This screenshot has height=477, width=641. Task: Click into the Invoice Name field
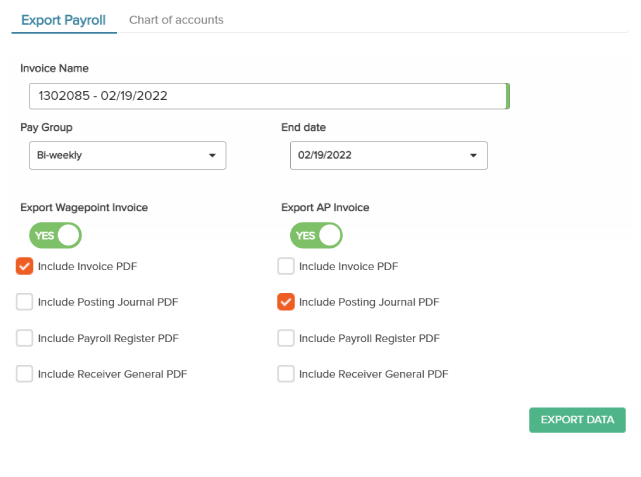pos(269,96)
